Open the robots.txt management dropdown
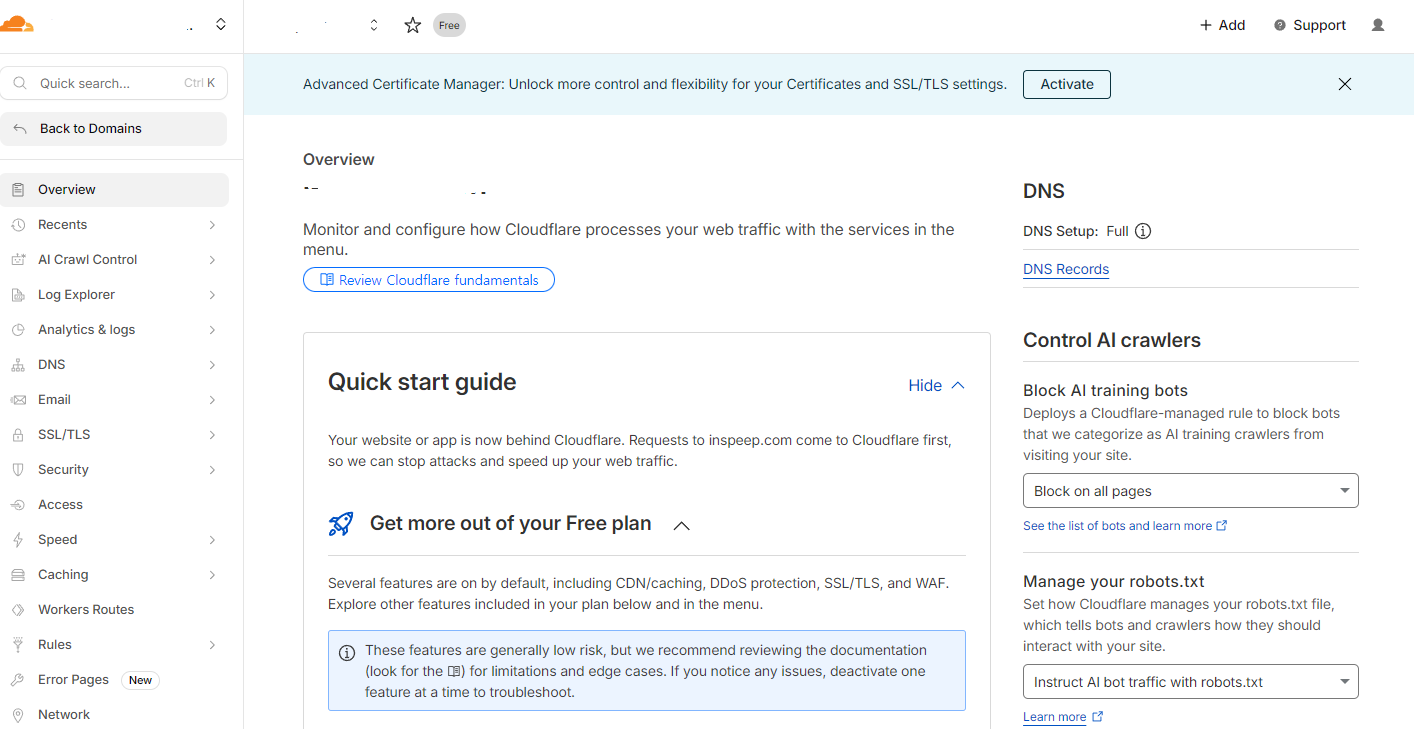The height and width of the screenshot is (729, 1414). [x=1190, y=682]
